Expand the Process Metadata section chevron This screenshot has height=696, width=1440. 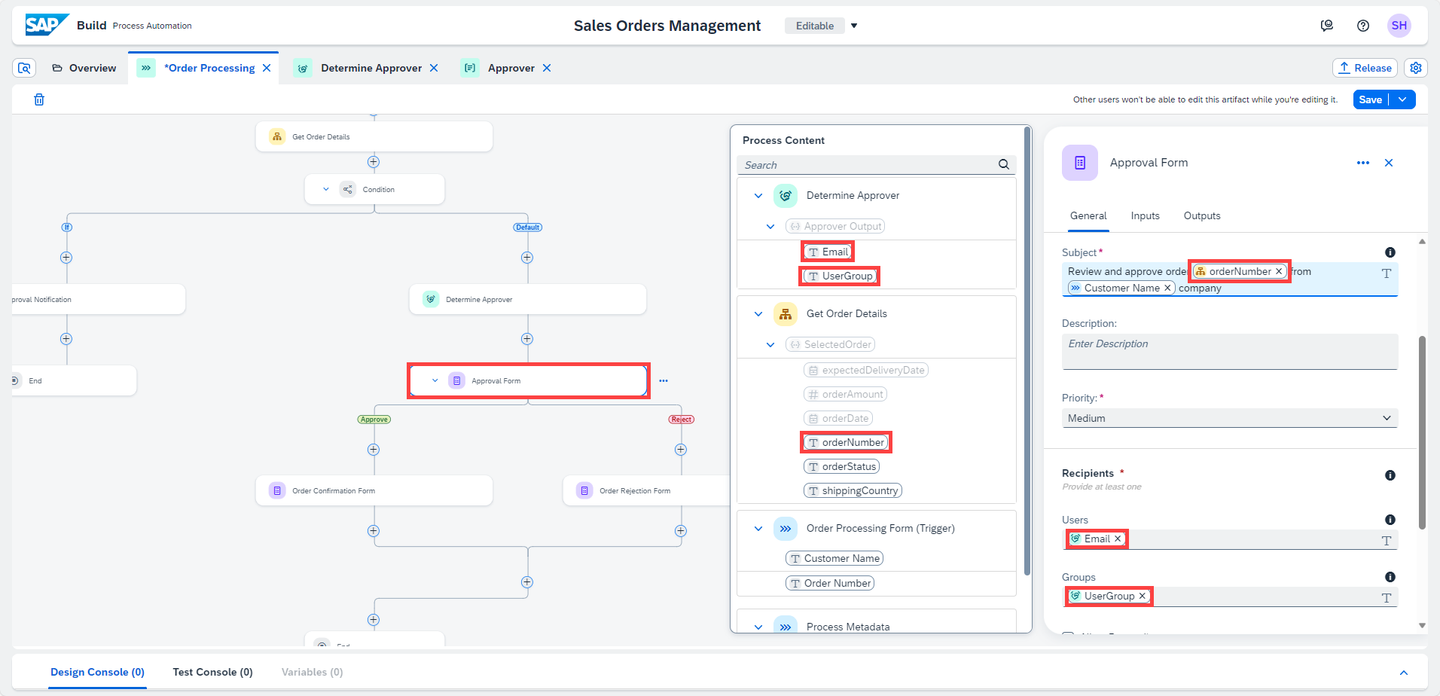click(x=759, y=627)
